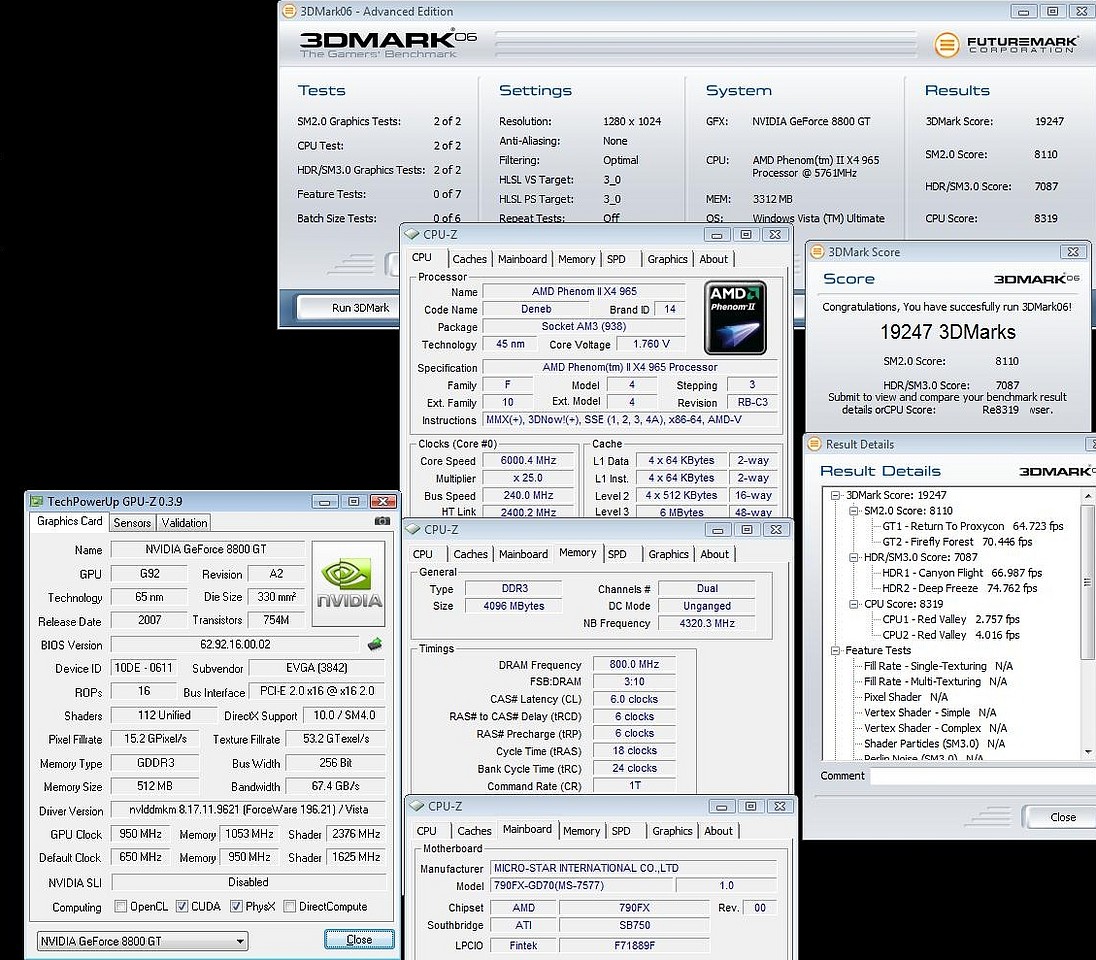Collapse the 3DMark Score: 19247 tree node
The height and width of the screenshot is (960, 1096).
[835, 495]
